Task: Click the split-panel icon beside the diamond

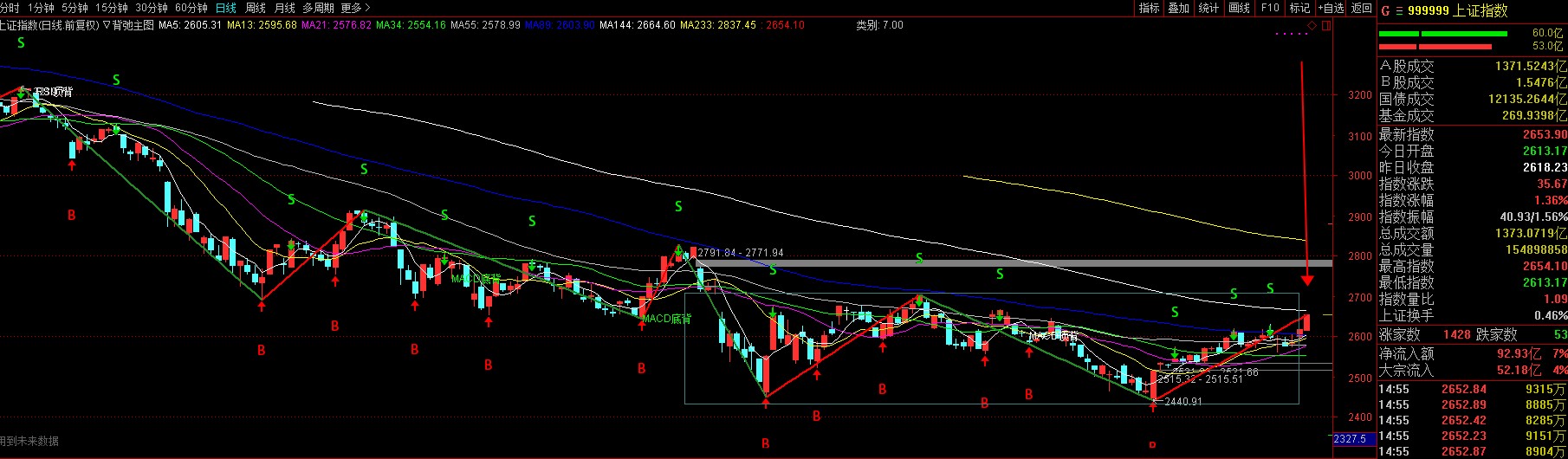Action: click(1326, 26)
